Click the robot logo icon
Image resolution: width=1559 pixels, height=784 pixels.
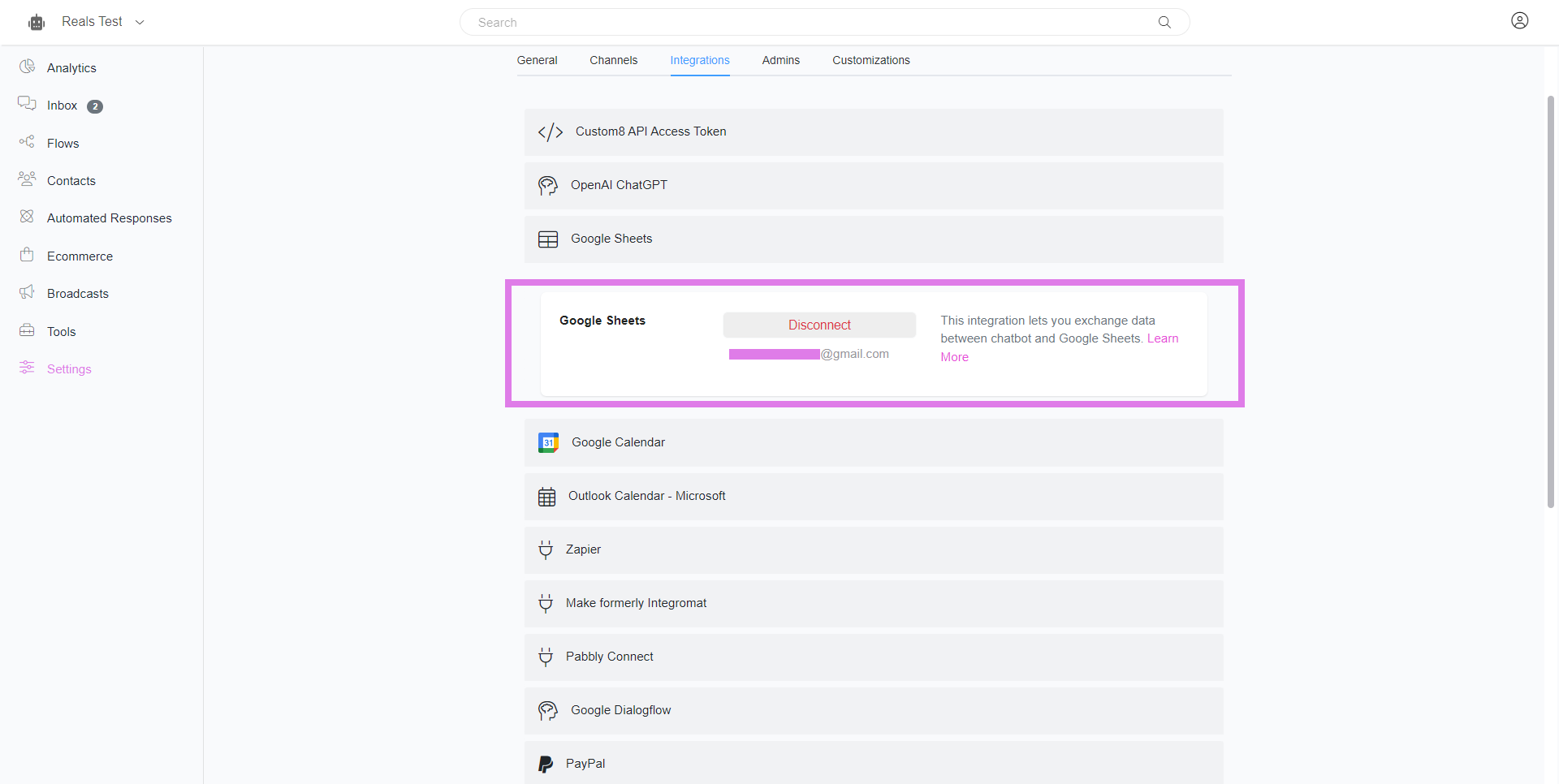coord(37,23)
